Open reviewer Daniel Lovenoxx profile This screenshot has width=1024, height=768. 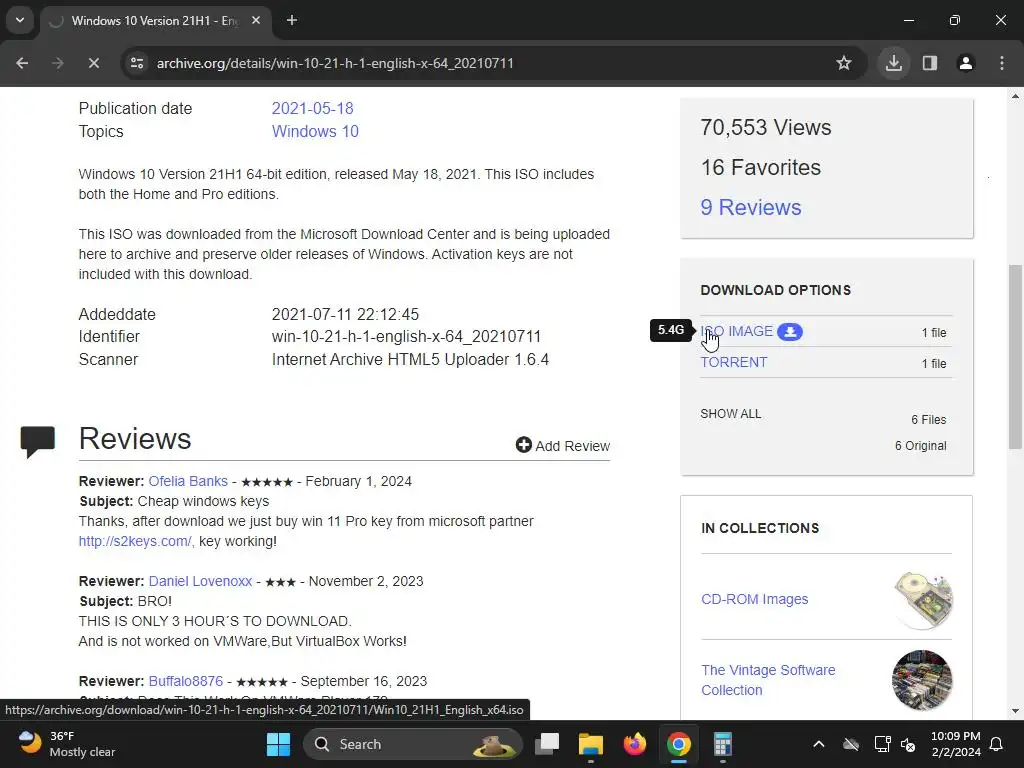pyautogui.click(x=200, y=581)
